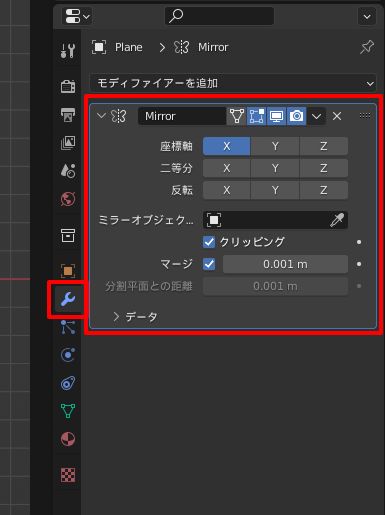Click the Mirror panel drag handle
Image resolution: width=385 pixels, height=515 pixels.
click(365, 115)
